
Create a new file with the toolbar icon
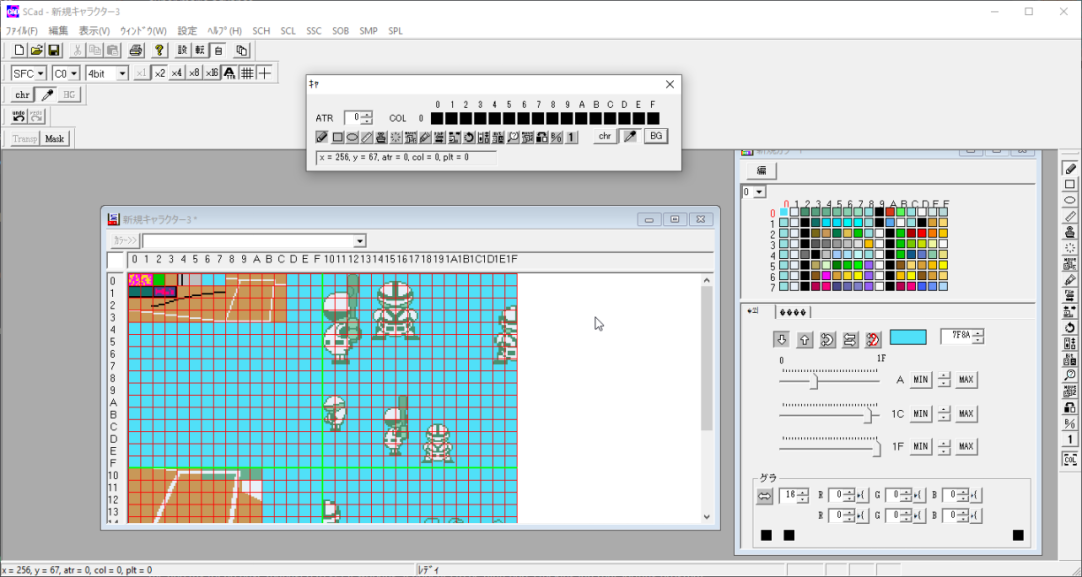[19, 50]
